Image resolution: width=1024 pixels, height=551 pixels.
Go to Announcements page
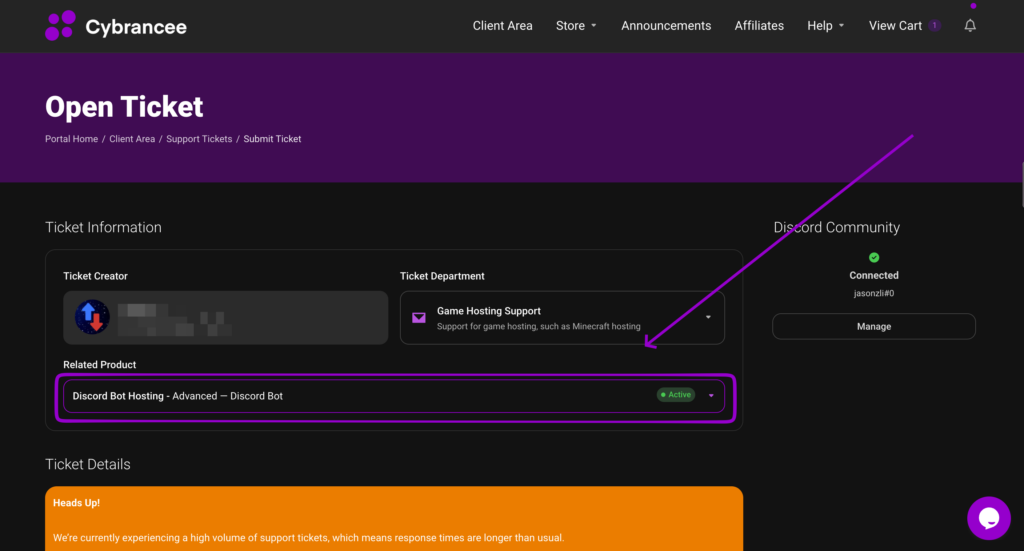pos(665,25)
